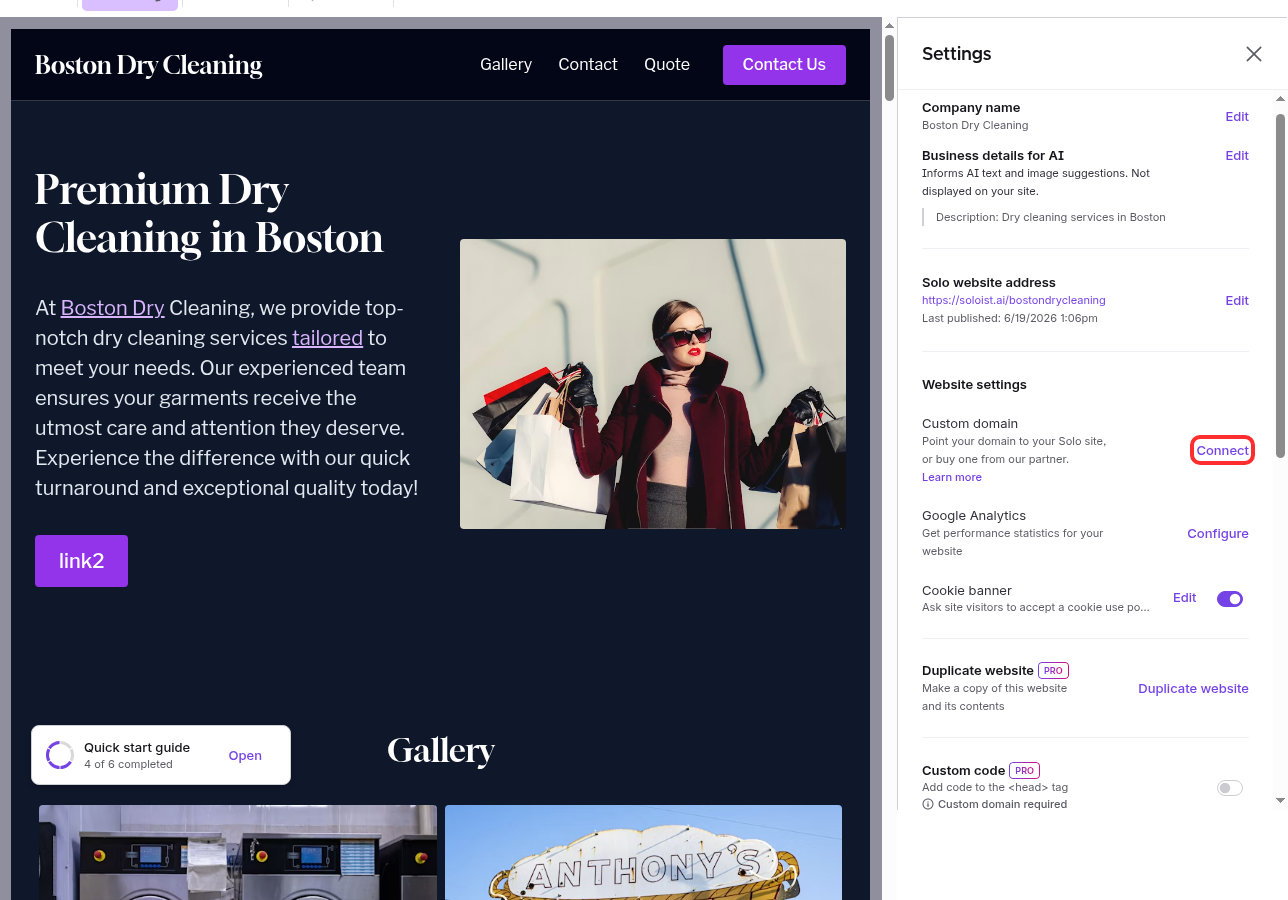1288x900 pixels.
Task: Click the woman with shopping bags image
Action: click(653, 384)
